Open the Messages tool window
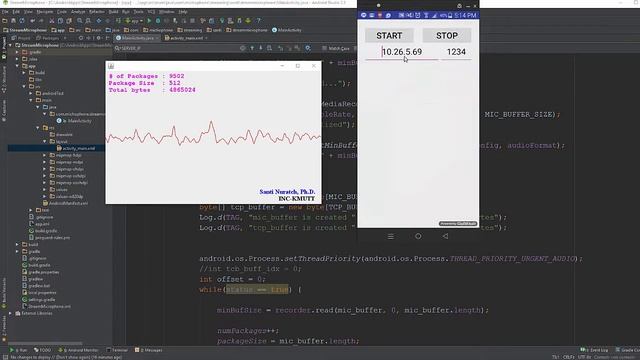This screenshot has height=360, width=640. tap(149, 350)
